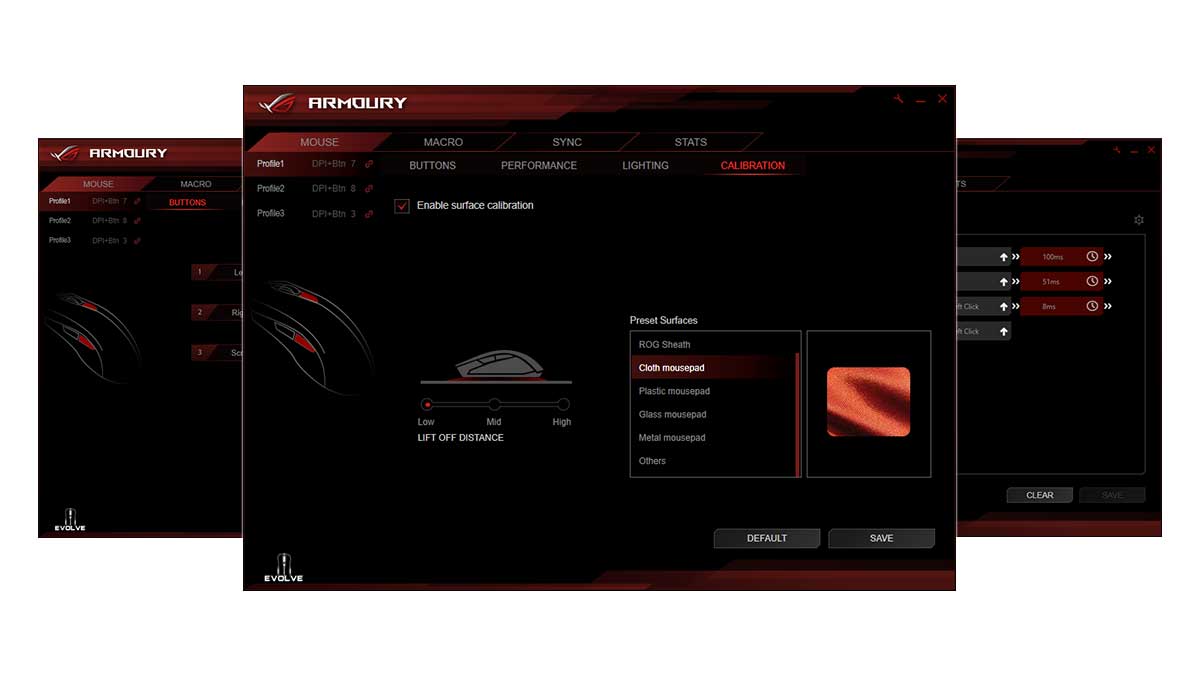The height and width of the screenshot is (676, 1200).
Task: Toggle Enable surface calibration checkbox
Action: pyautogui.click(x=402, y=206)
